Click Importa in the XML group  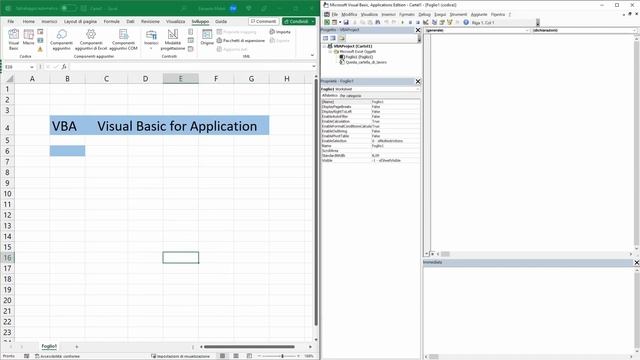(x=280, y=31)
